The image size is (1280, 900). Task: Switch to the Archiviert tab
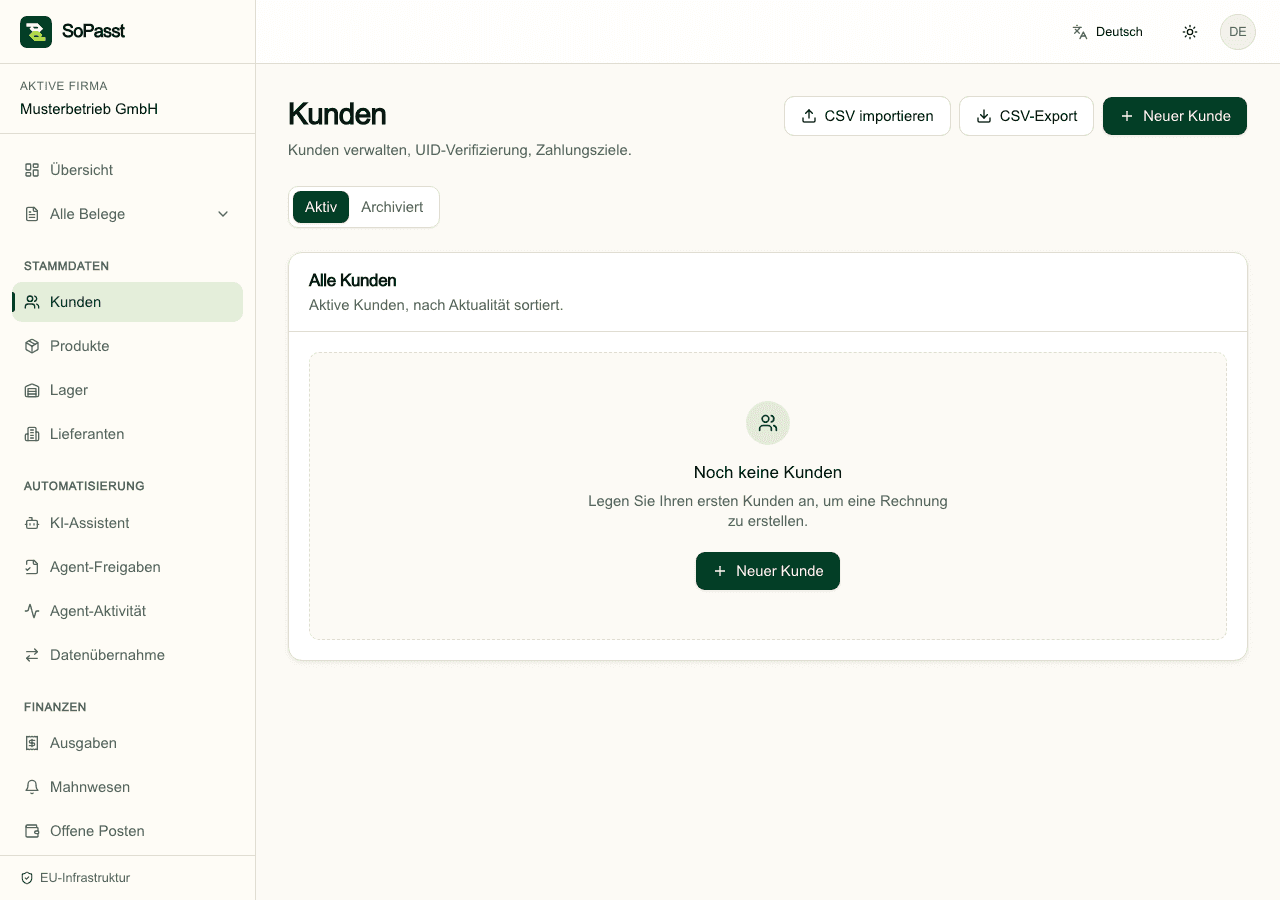392,207
